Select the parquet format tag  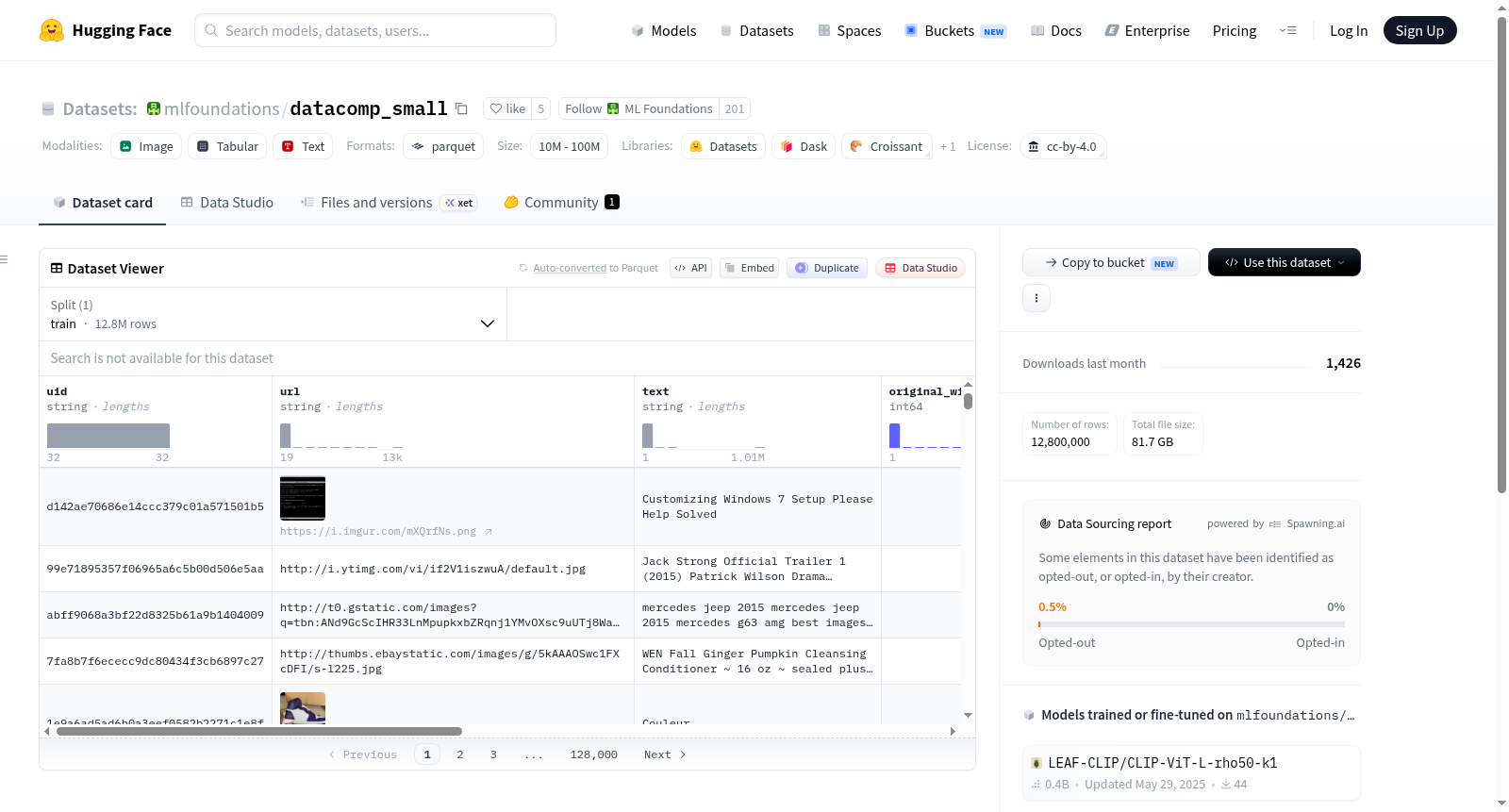pos(443,146)
